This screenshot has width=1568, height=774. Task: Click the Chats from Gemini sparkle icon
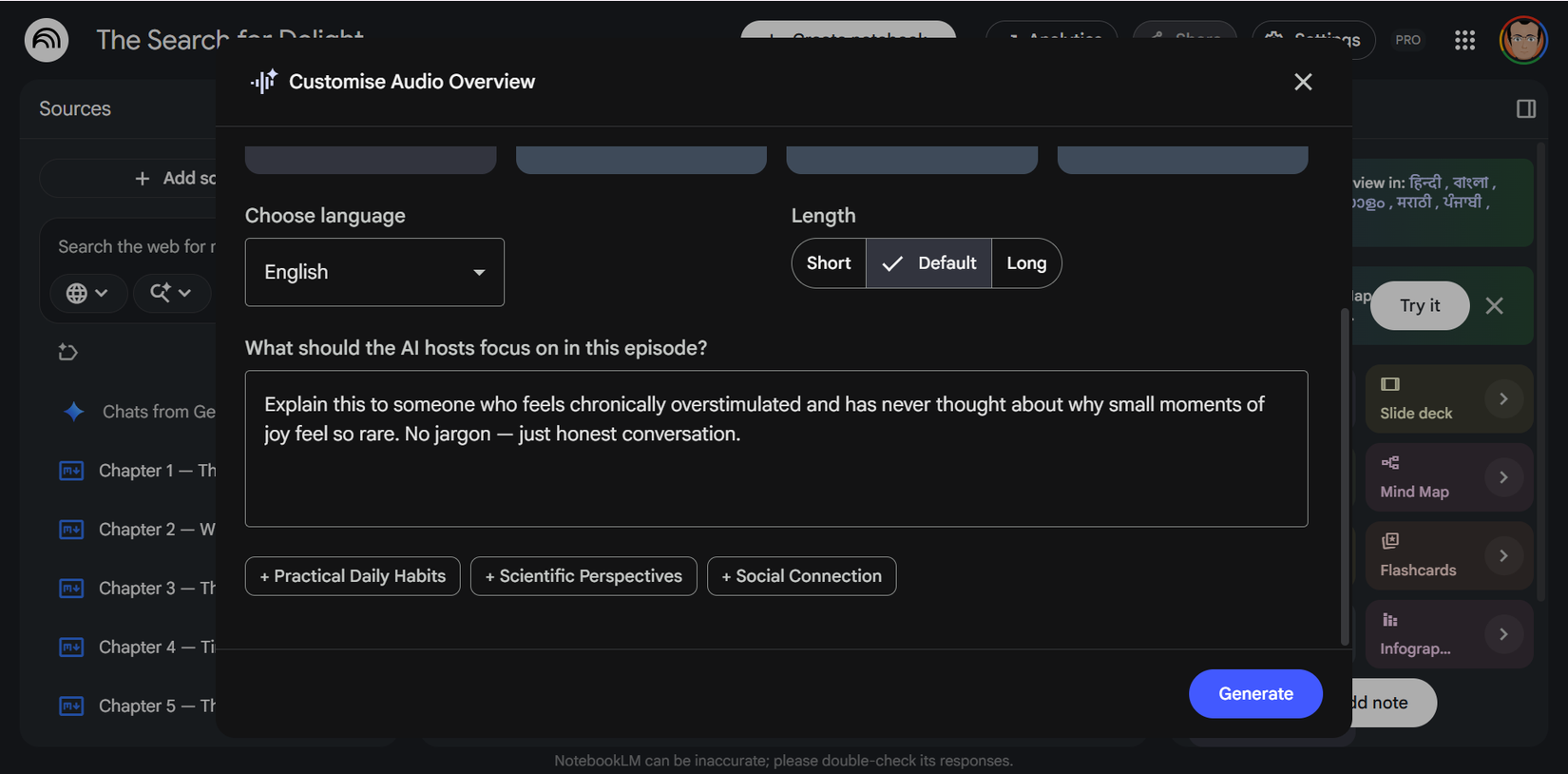(x=73, y=412)
